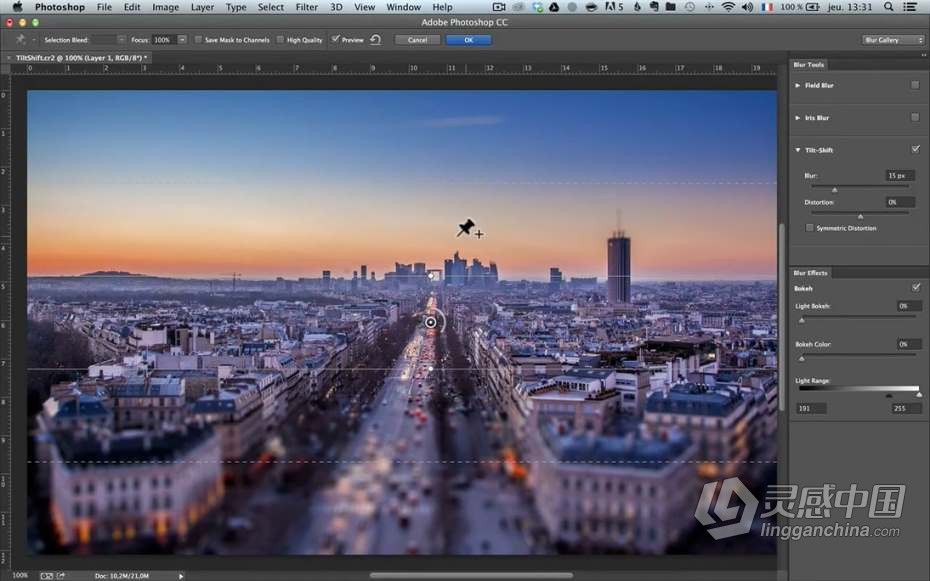Enable the Iris Blur checkbox
This screenshot has width=930, height=581.
click(x=915, y=117)
